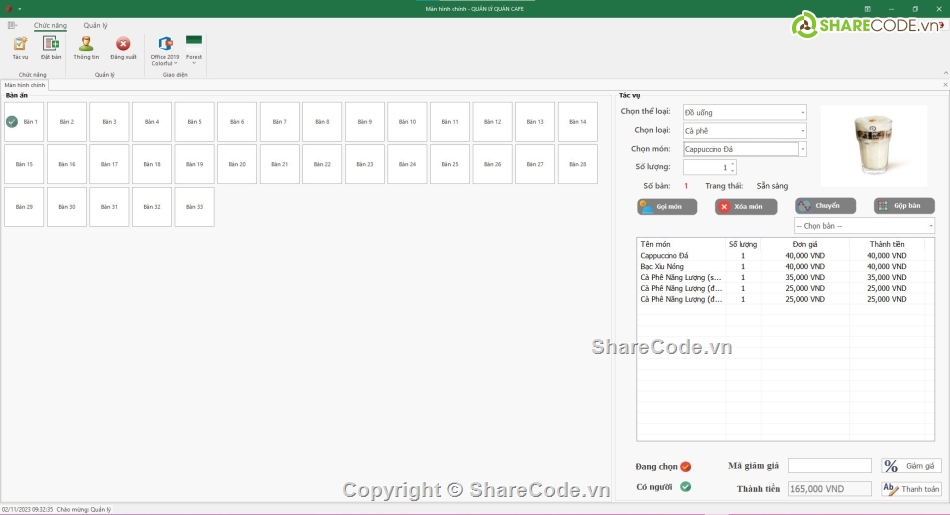Select the checked table Bàn 1

coord(24,122)
